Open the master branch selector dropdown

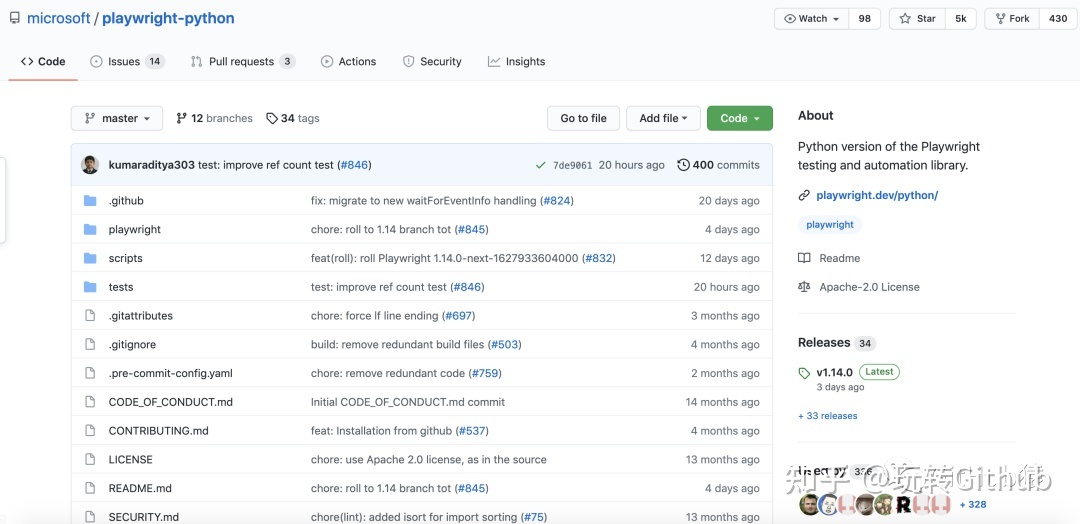pyautogui.click(x=117, y=118)
